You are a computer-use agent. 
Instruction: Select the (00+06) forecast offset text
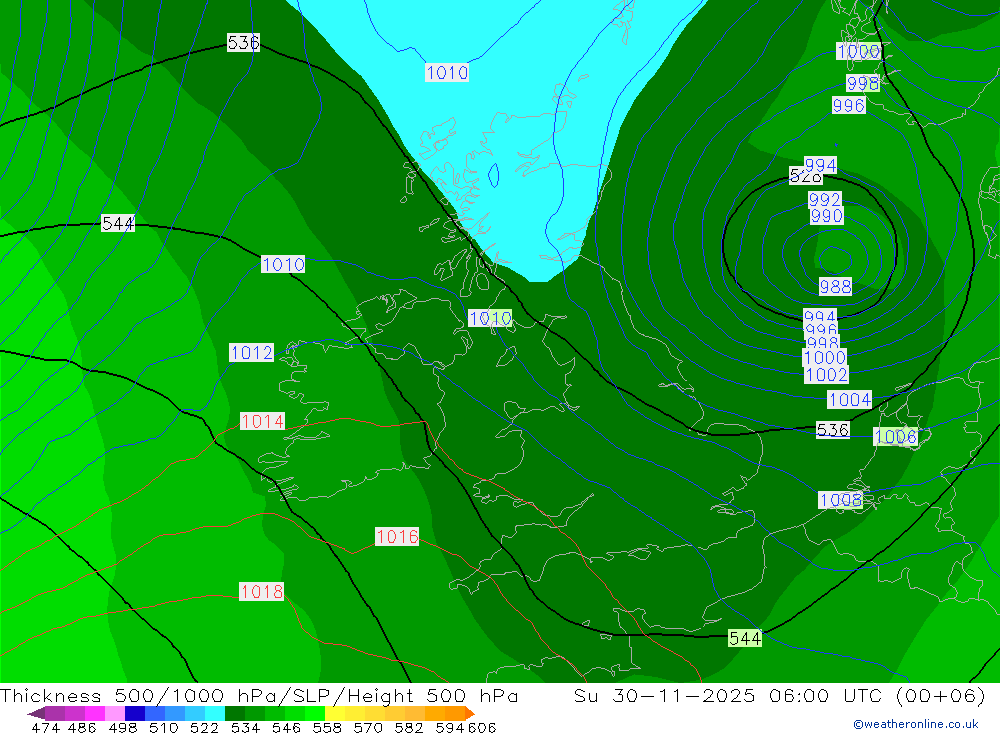coord(941,695)
